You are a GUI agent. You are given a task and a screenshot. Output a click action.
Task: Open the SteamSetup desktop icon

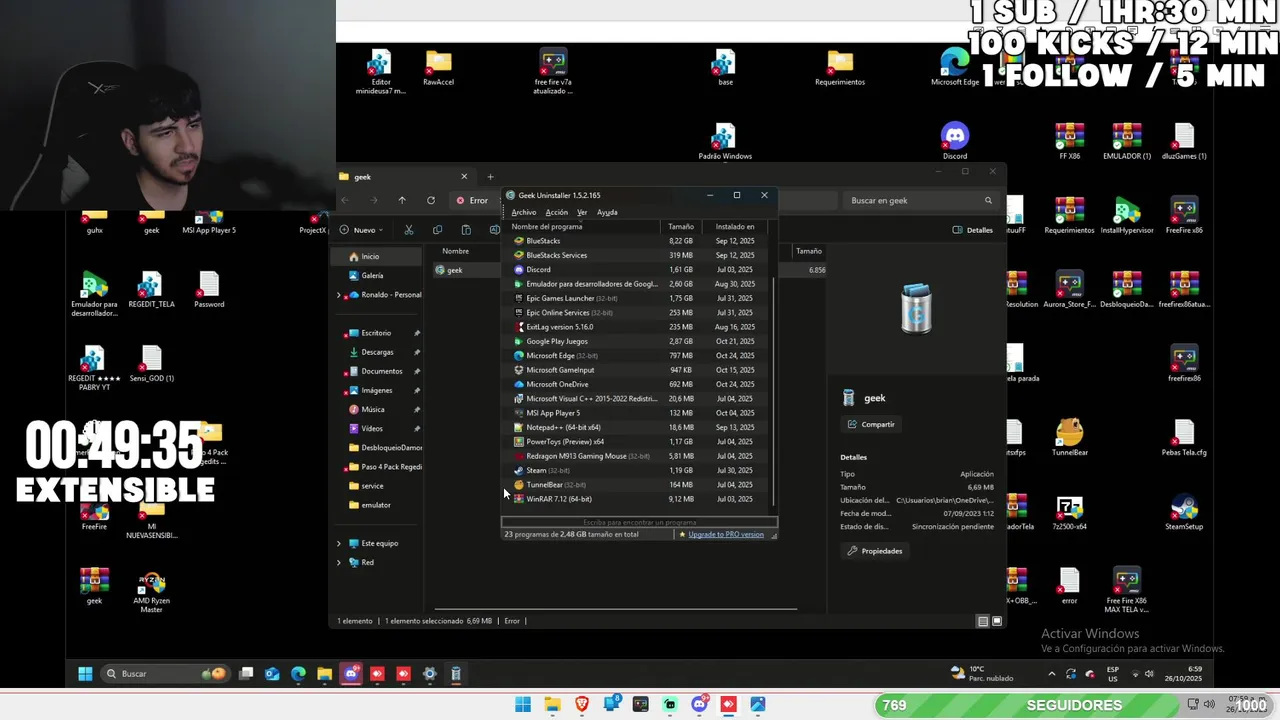click(x=1184, y=511)
